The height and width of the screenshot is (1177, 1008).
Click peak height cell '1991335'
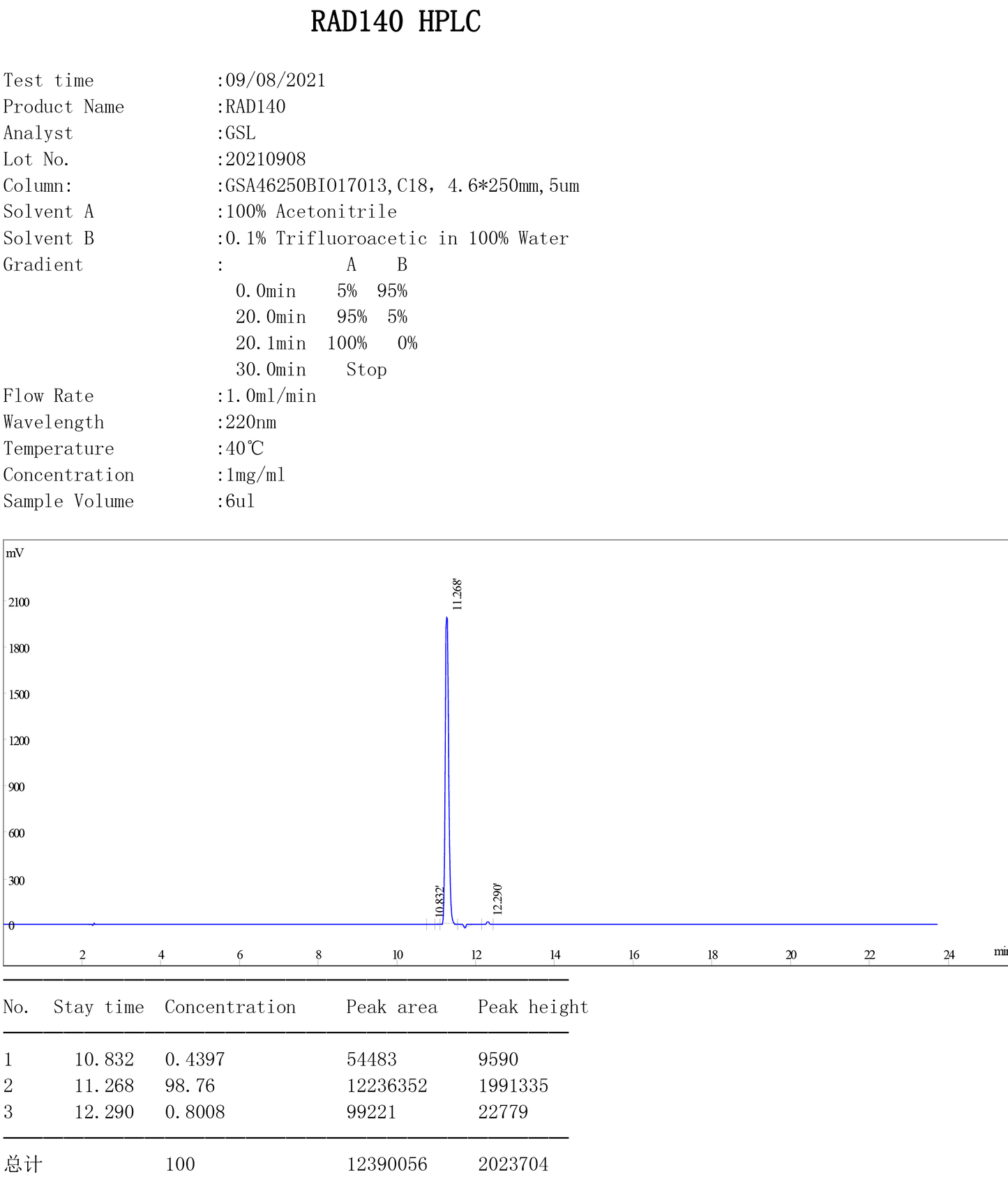(x=513, y=1086)
